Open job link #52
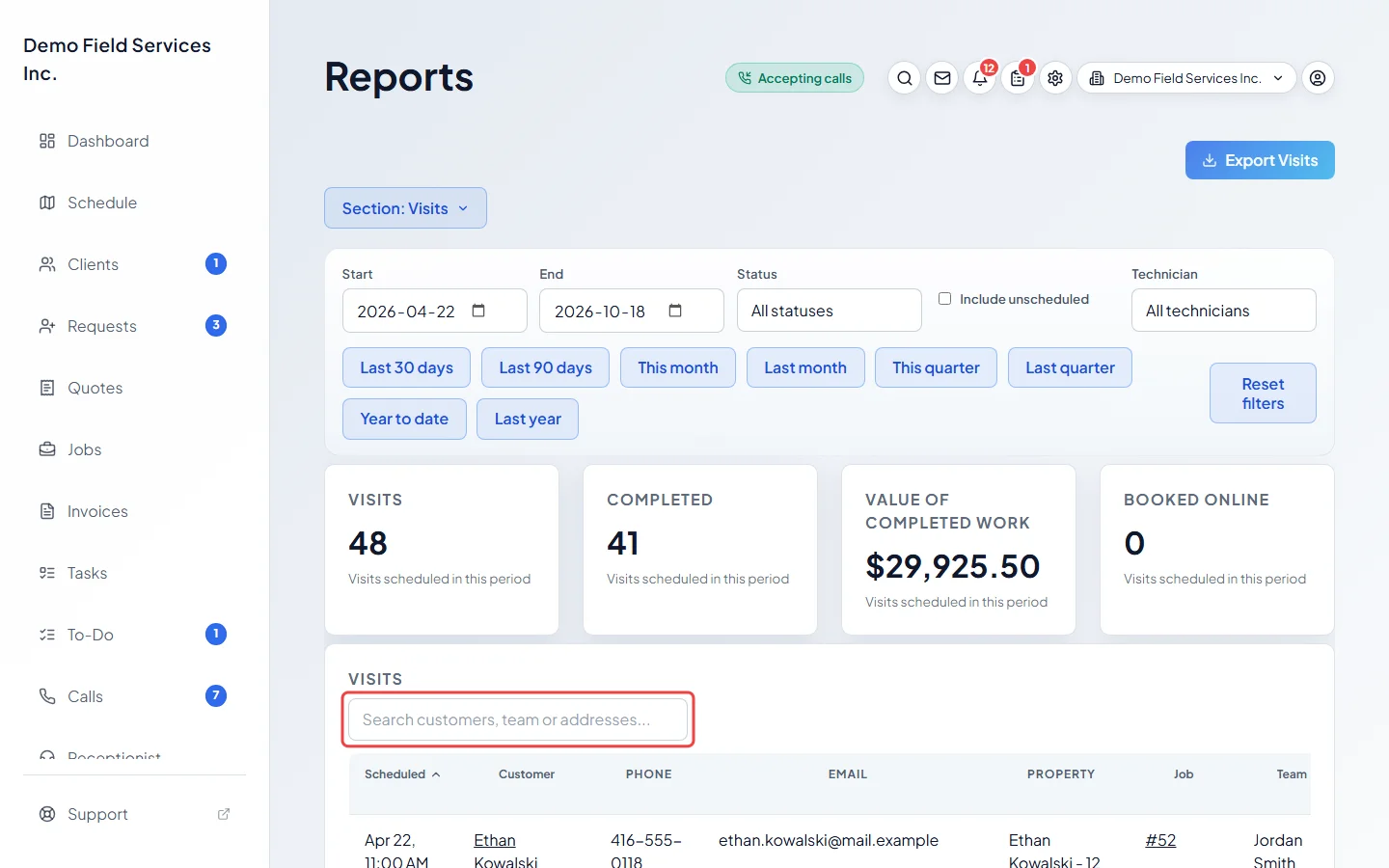1389x868 pixels. click(x=1160, y=840)
